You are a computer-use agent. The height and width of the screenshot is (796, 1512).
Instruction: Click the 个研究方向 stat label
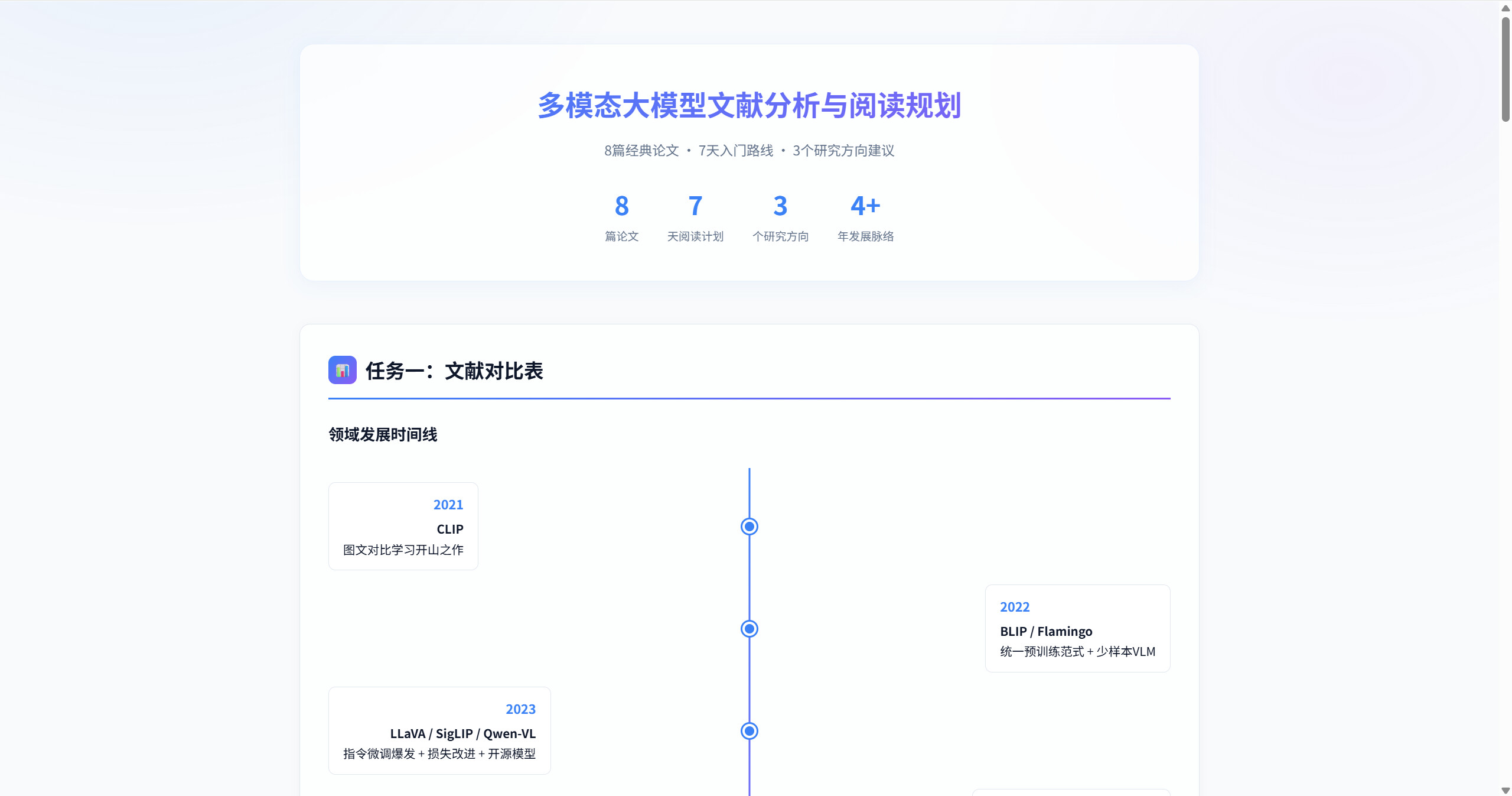(780, 236)
